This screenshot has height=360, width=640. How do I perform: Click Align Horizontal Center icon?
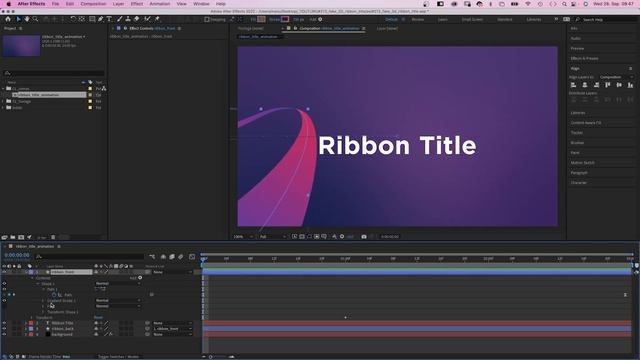[585, 85]
